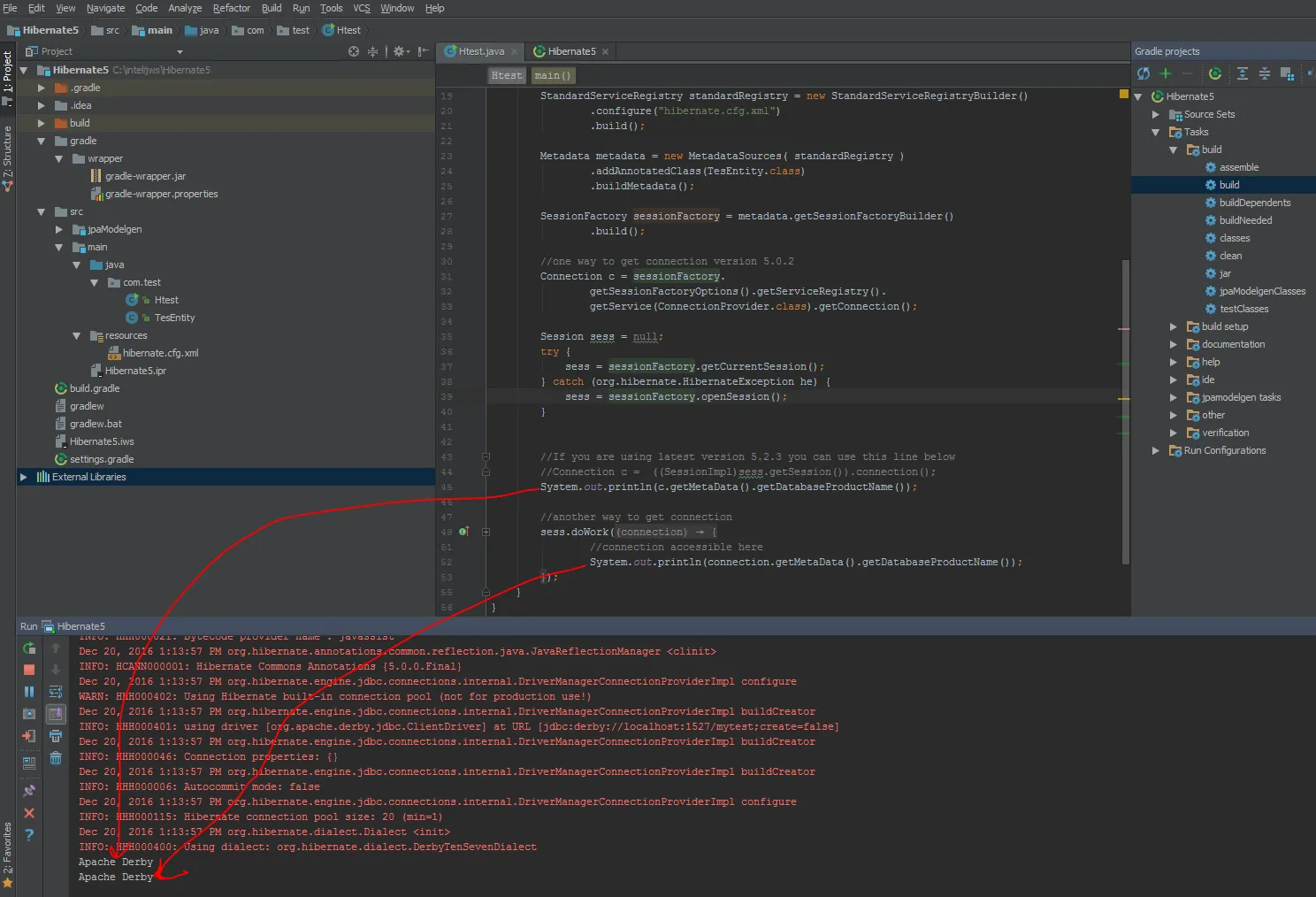The height and width of the screenshot is (897, 1316).
Task: Toggle scroll to end of console
Action: 56,714
